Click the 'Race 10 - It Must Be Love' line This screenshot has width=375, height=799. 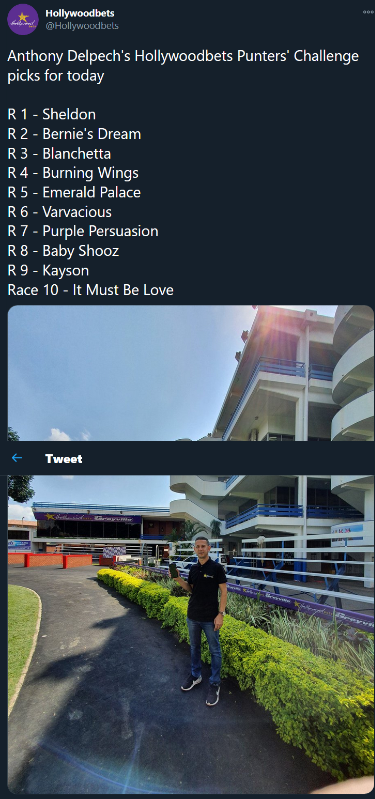[x=90, y=290]
